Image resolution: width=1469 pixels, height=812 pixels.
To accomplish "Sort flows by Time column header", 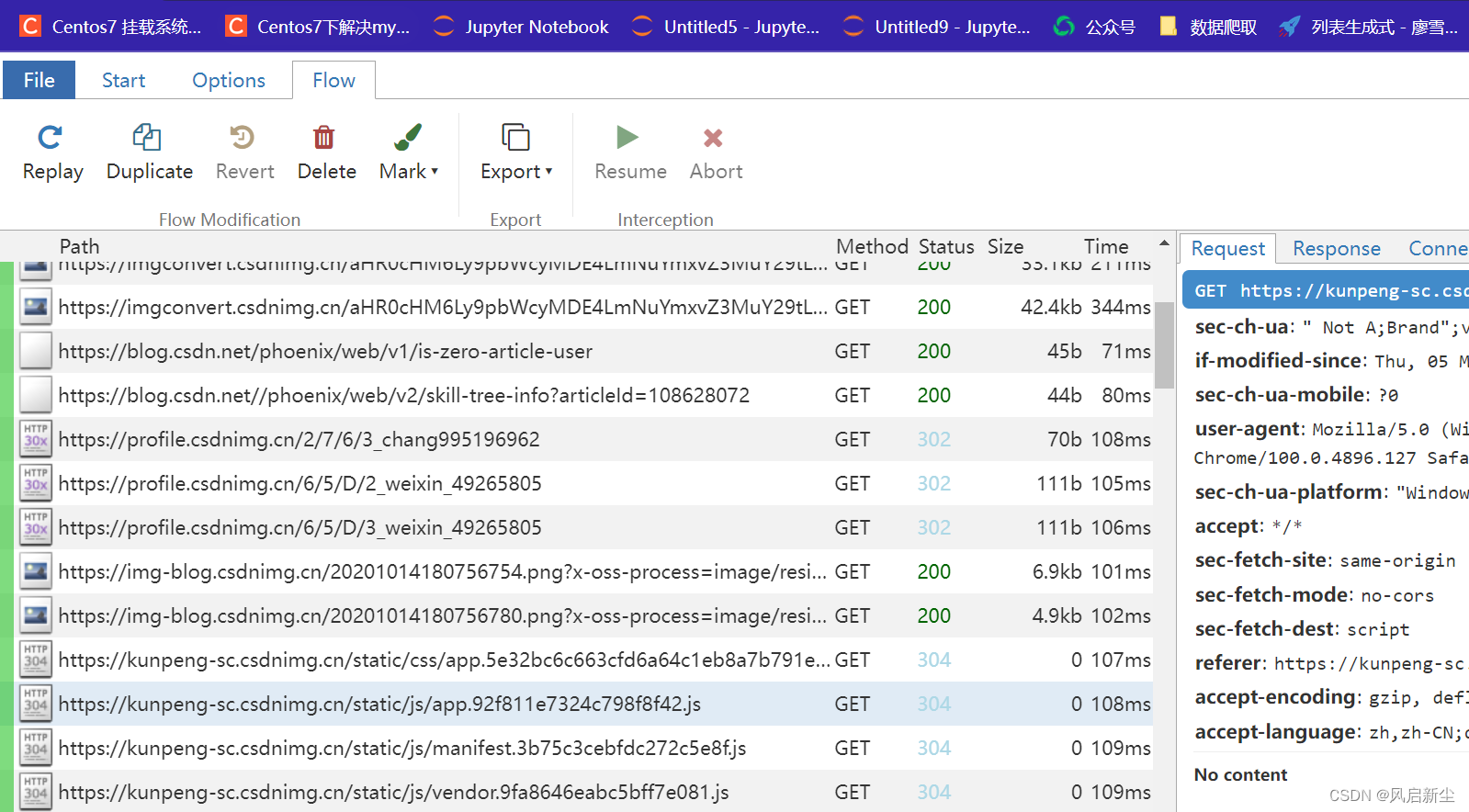I will [1106, 246].
